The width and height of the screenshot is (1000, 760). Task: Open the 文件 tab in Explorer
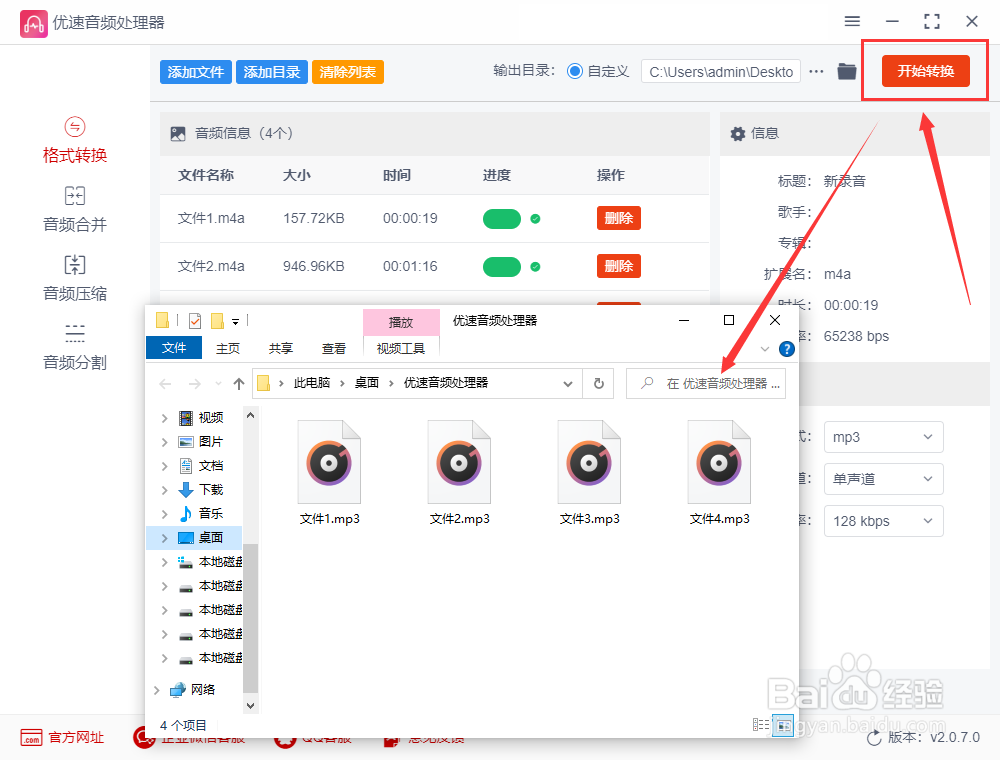174,347
